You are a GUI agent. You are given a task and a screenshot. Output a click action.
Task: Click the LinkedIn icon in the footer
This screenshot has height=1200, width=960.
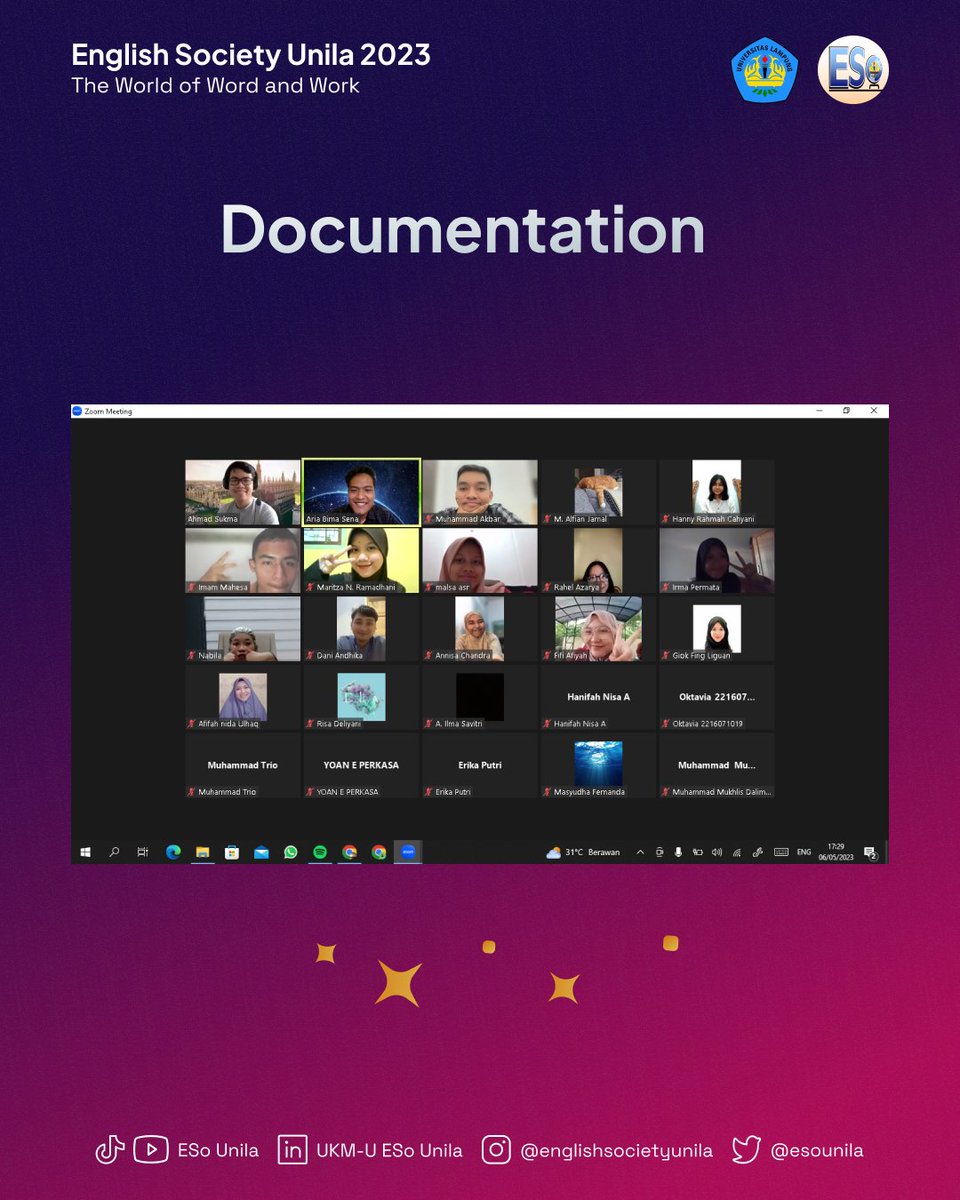(293, 1150)
